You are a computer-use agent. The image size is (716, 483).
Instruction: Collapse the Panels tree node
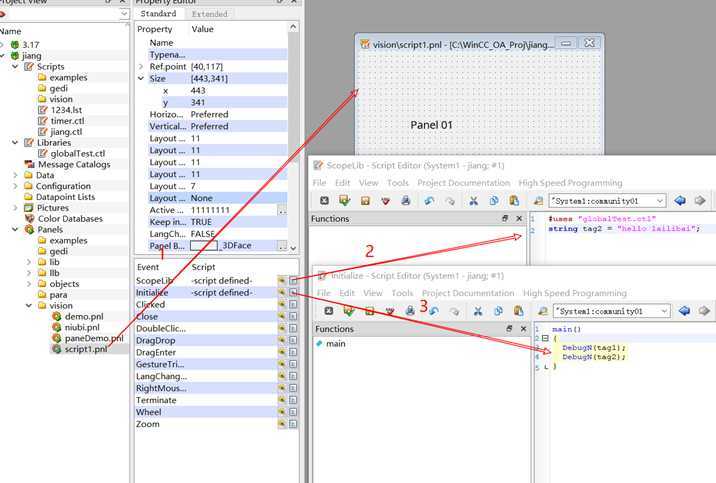coord(15,229)
